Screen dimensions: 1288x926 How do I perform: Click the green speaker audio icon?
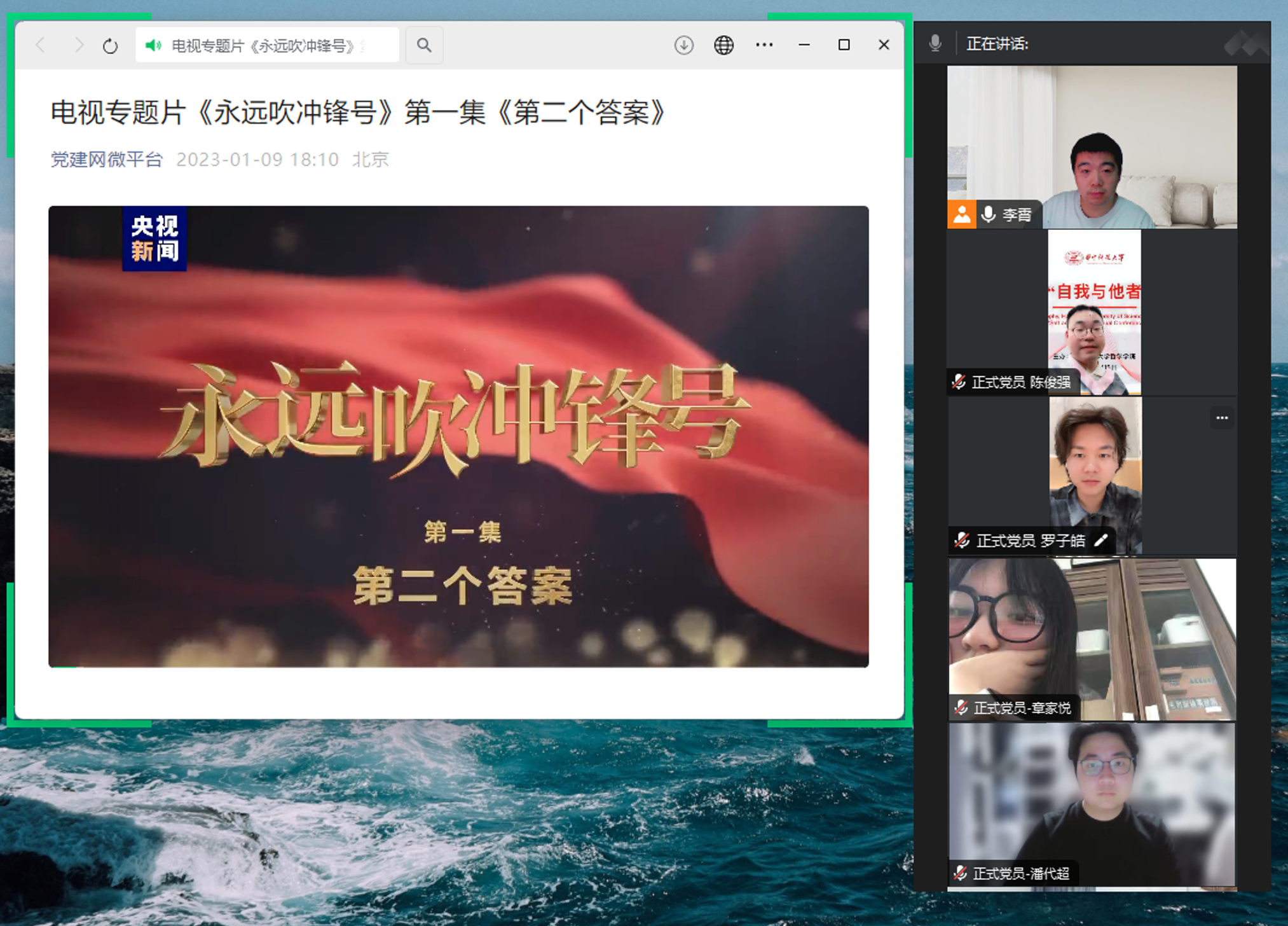tap(153, 45)
